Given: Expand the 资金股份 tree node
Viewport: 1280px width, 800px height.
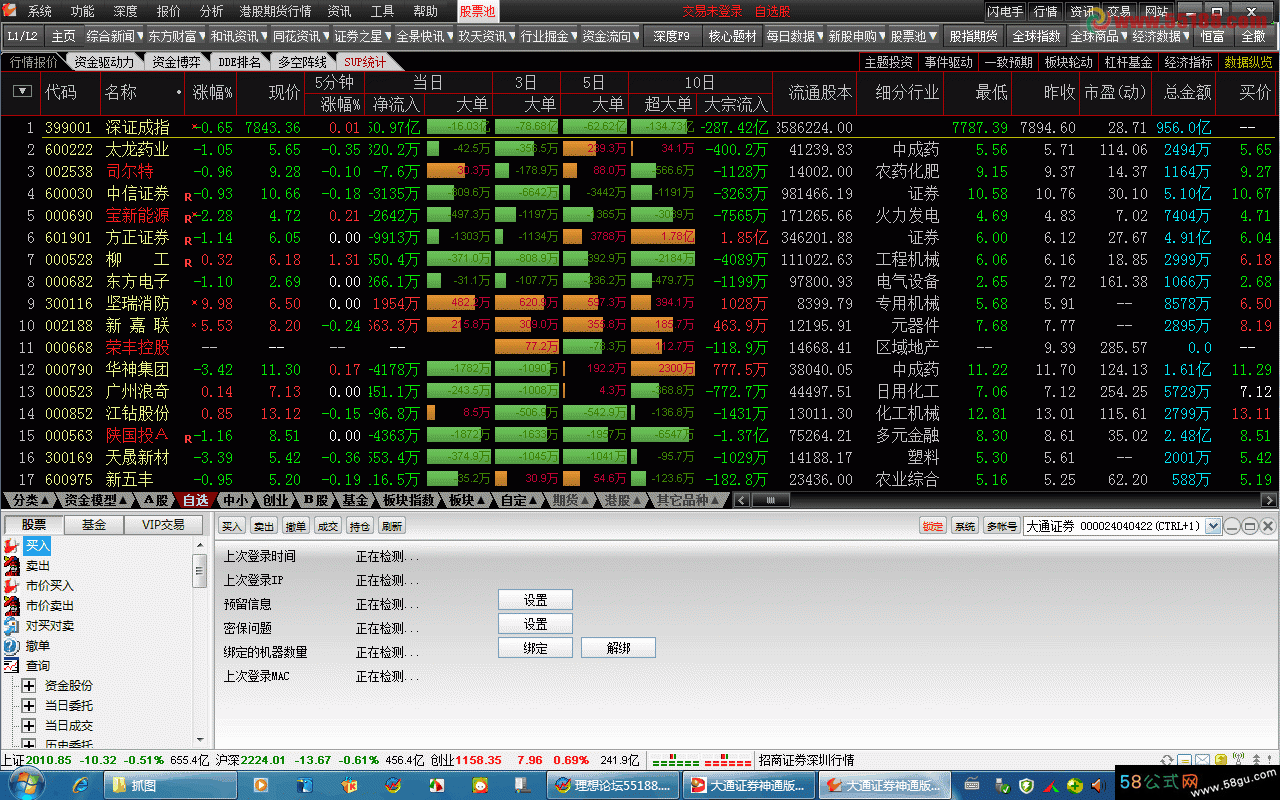Looking at the screenshot, I should [x=28, y=686].
